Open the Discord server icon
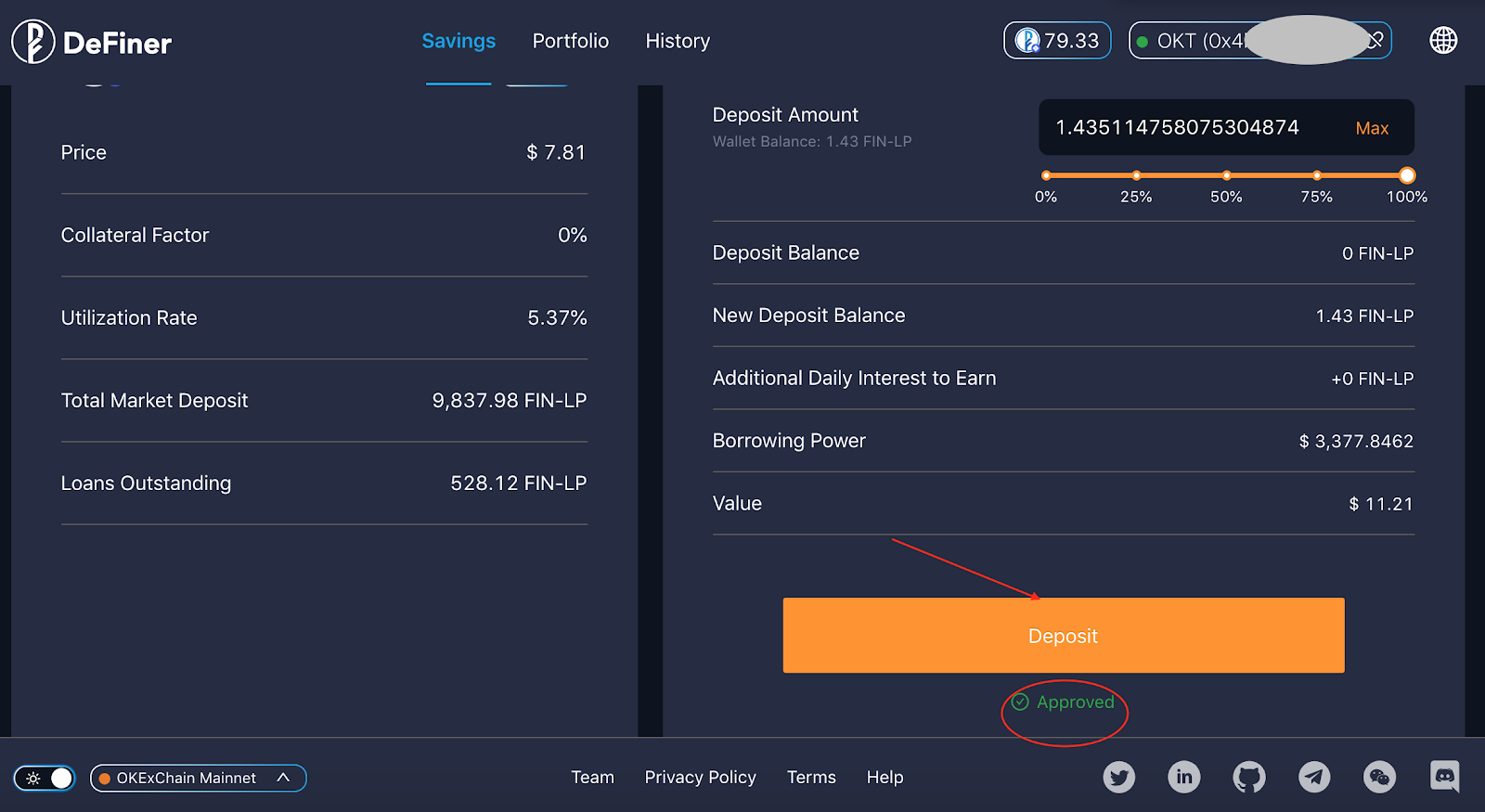This screenshot has width=1485, height=812. [1445, 777]
